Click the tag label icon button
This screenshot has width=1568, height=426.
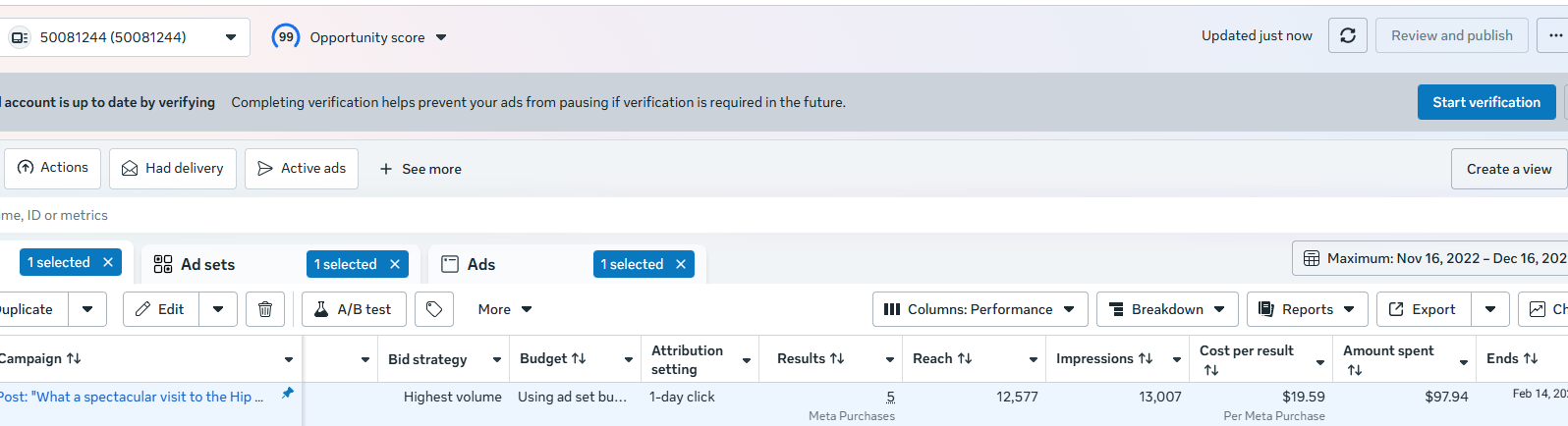(434, 309)
